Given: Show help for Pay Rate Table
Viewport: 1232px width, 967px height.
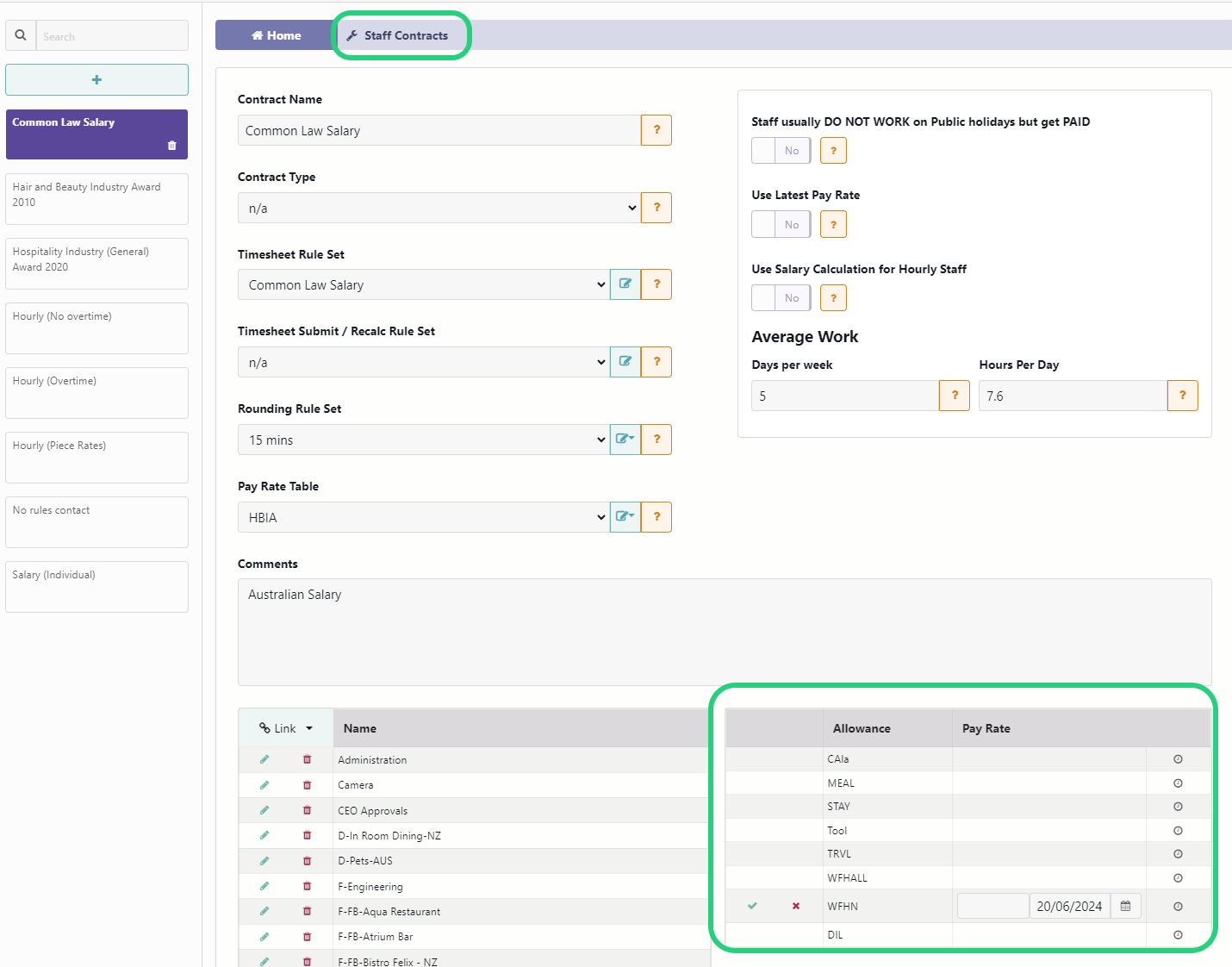Looking at the screenshot, I should (x=656, y=517).
